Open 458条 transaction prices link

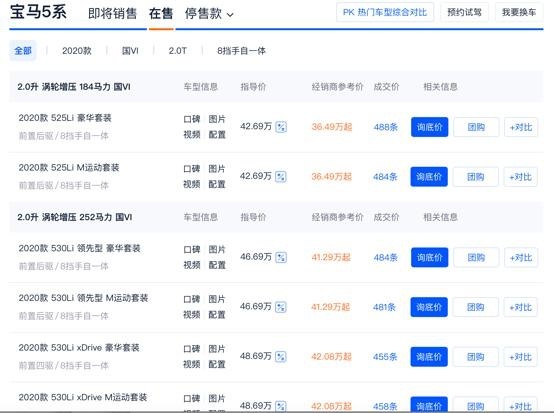[x=385, y=406]
